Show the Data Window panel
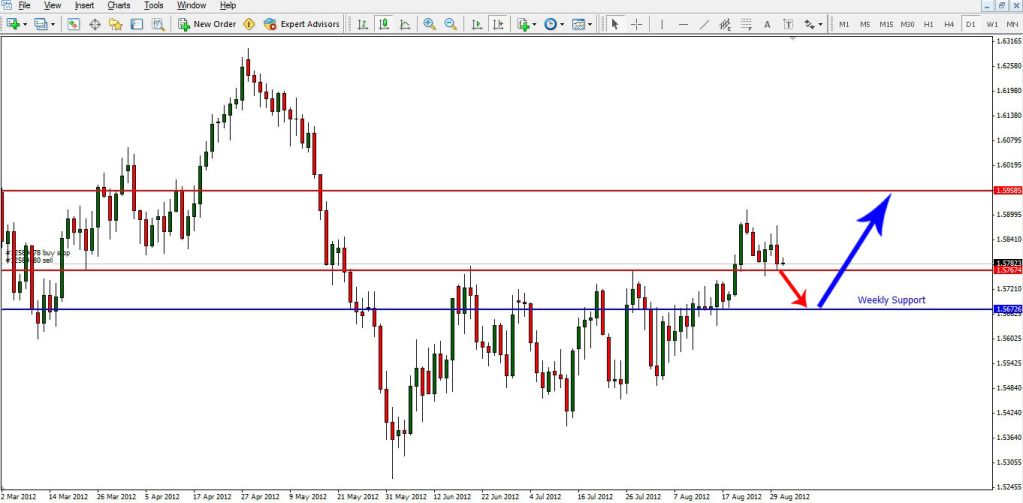 point(95,24)
